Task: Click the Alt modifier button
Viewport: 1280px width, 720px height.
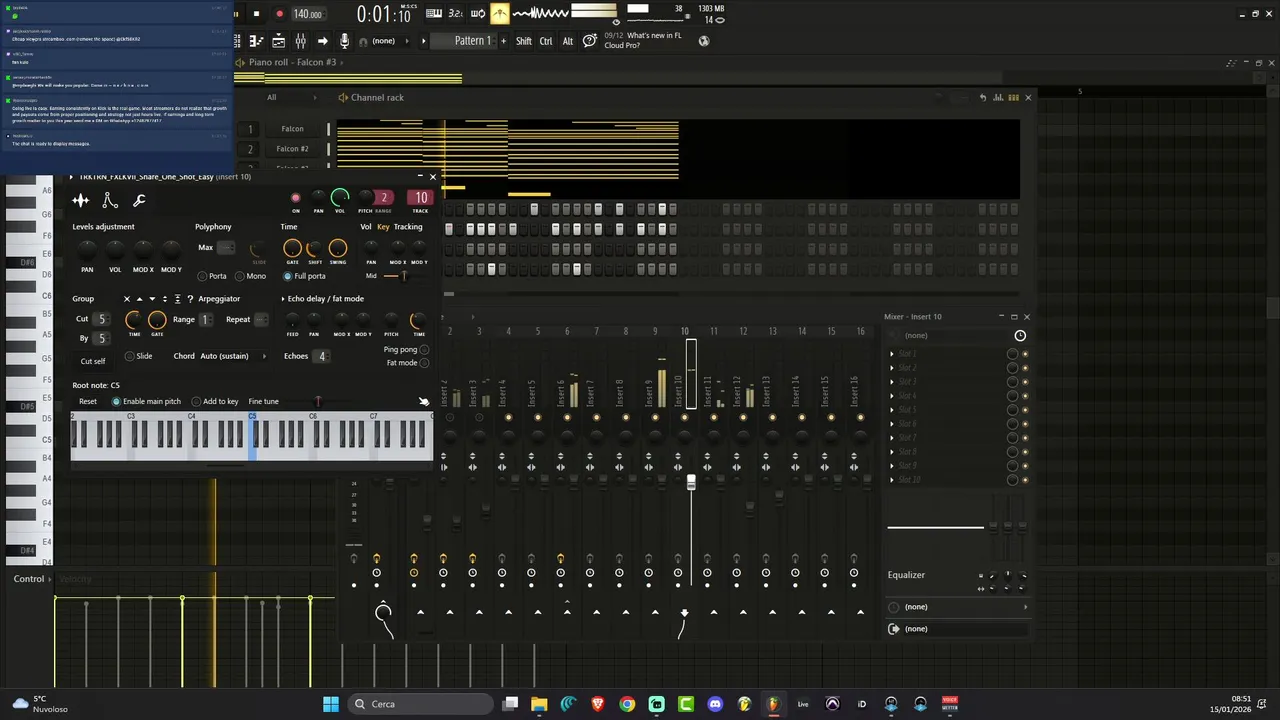Action: (x=568, y=41)
